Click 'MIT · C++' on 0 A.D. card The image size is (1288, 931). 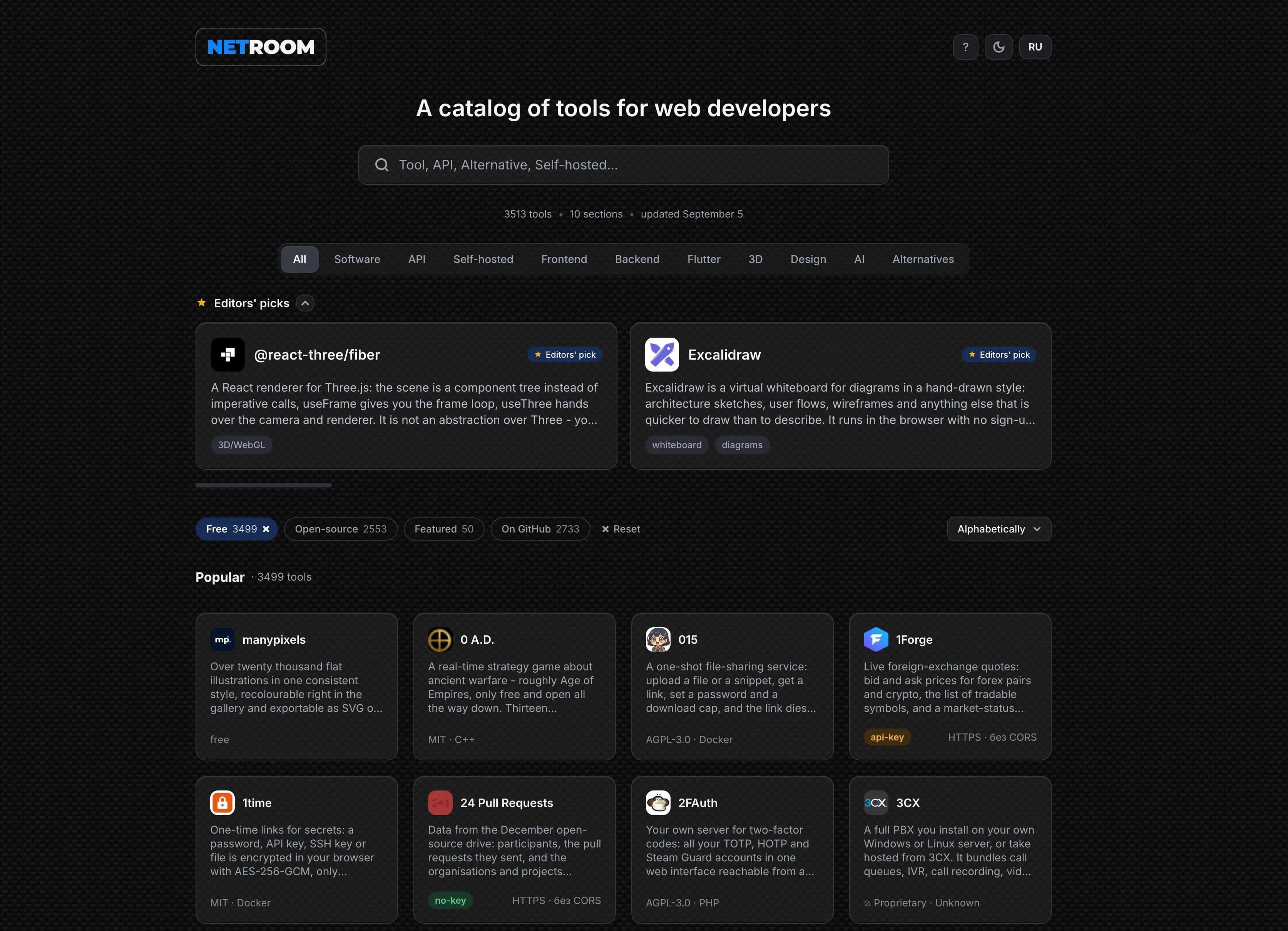[x=451, y=740]
